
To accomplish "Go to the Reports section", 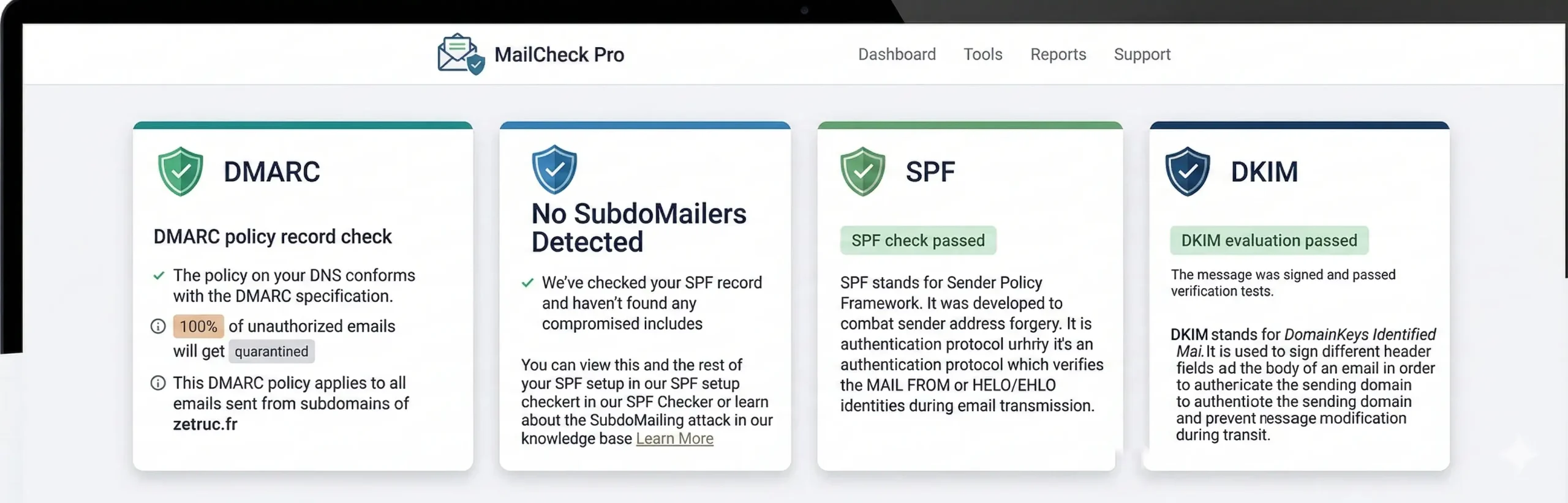I will tap(1058, 54).
